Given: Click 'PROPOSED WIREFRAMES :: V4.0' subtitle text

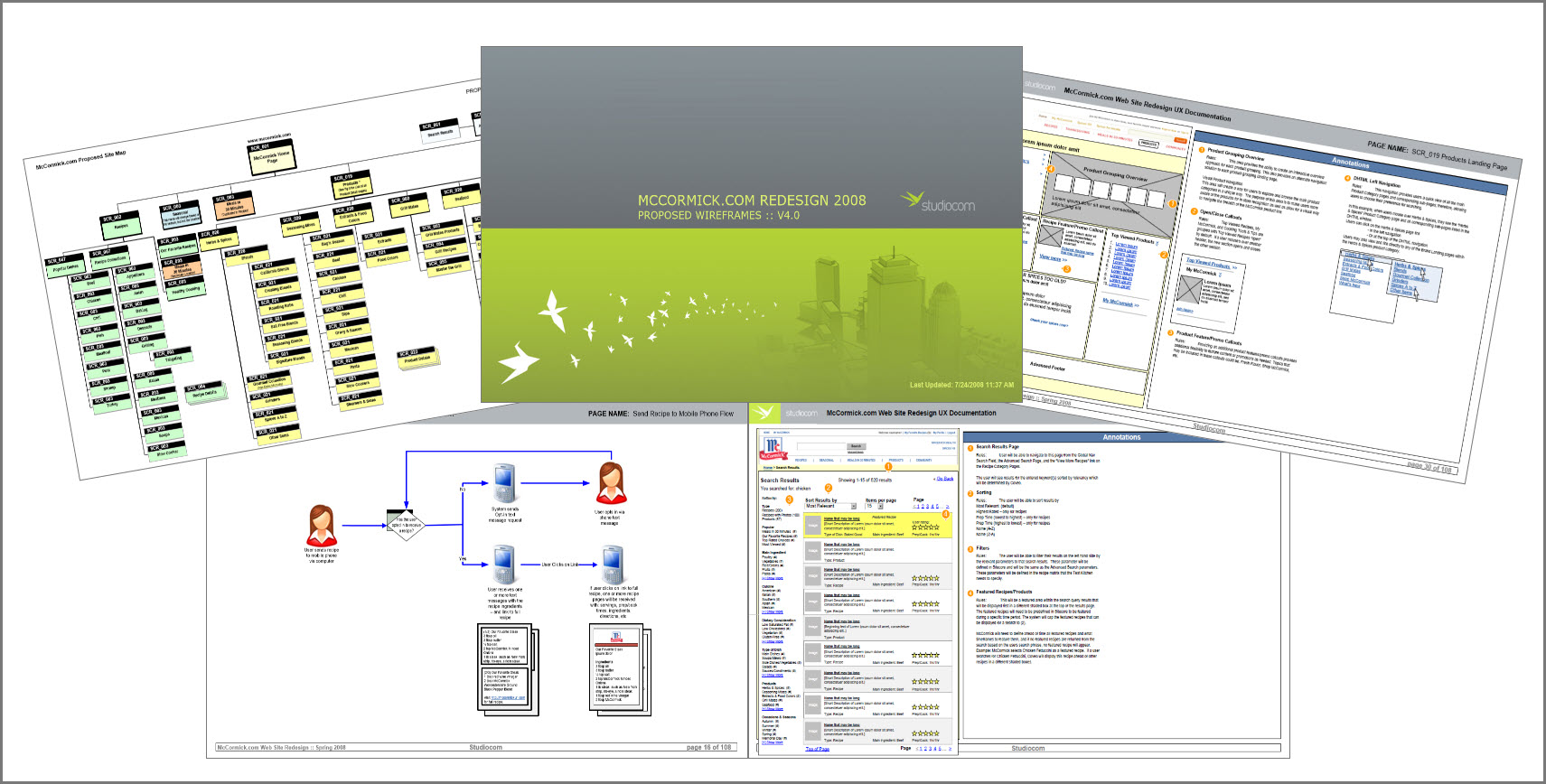Looking at the screenshot, I should [718, 216].
